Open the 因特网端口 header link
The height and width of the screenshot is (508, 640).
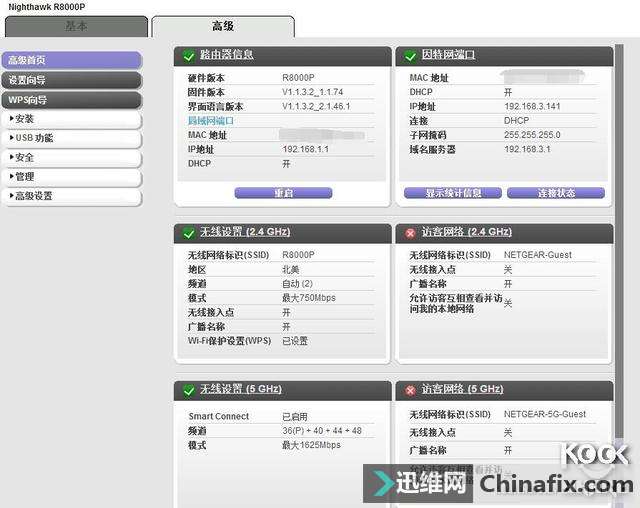[x=448, y=55]
